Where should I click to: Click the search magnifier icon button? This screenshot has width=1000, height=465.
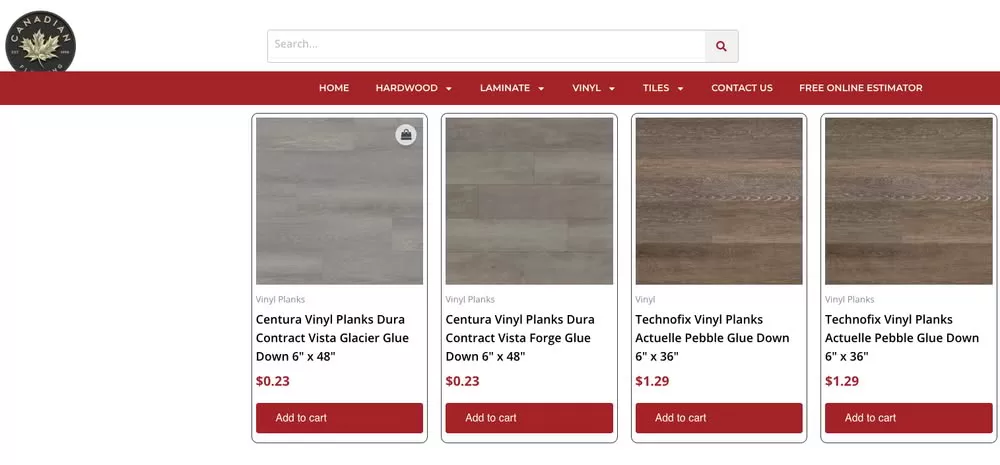pyautogui.click(x=721, y=46)
